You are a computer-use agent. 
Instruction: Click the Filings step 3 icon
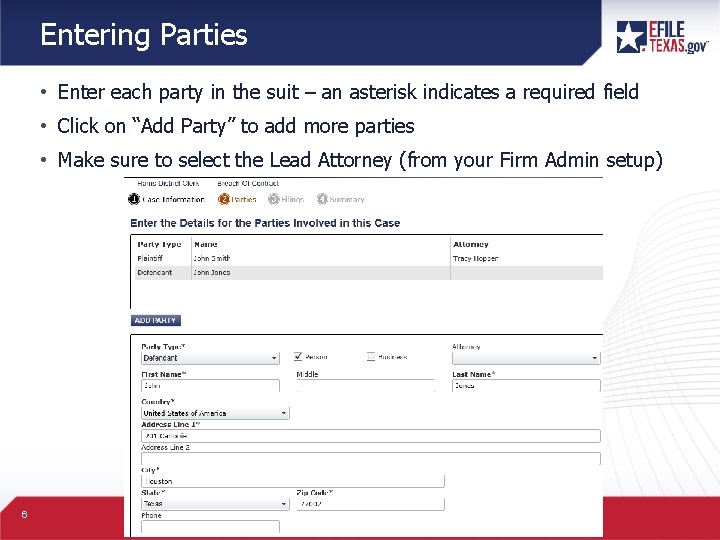coord(273,199)
